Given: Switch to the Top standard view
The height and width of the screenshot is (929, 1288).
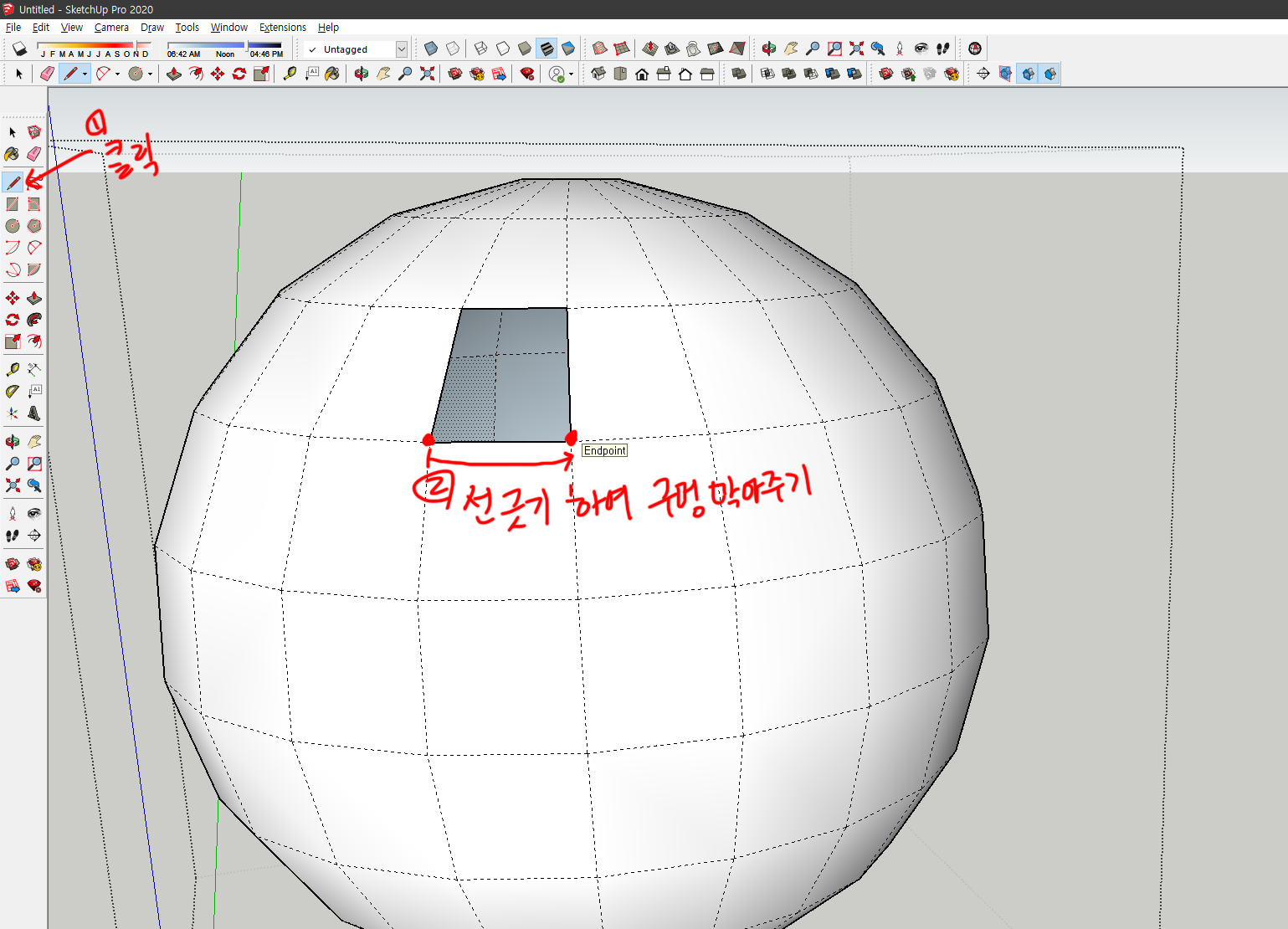Looking at the screenshot, I should tap(620, 74).
